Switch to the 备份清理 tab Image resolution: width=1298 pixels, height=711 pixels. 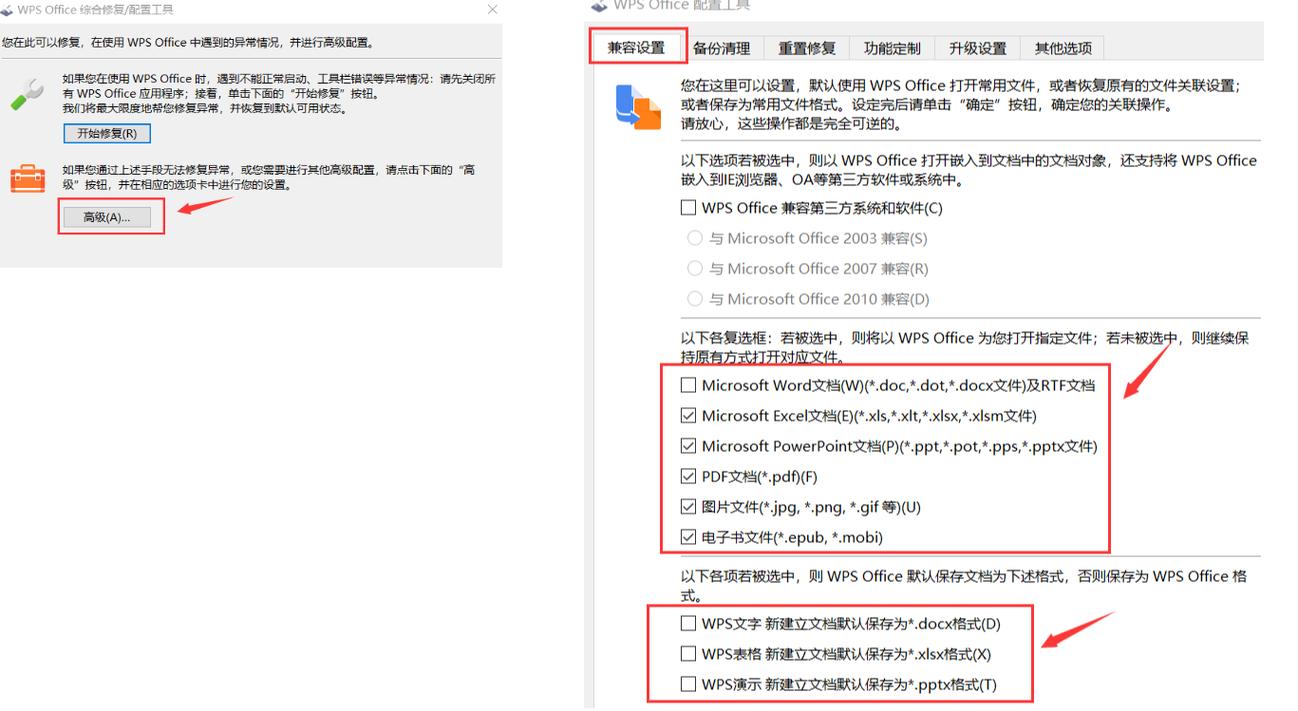point(722,48)
